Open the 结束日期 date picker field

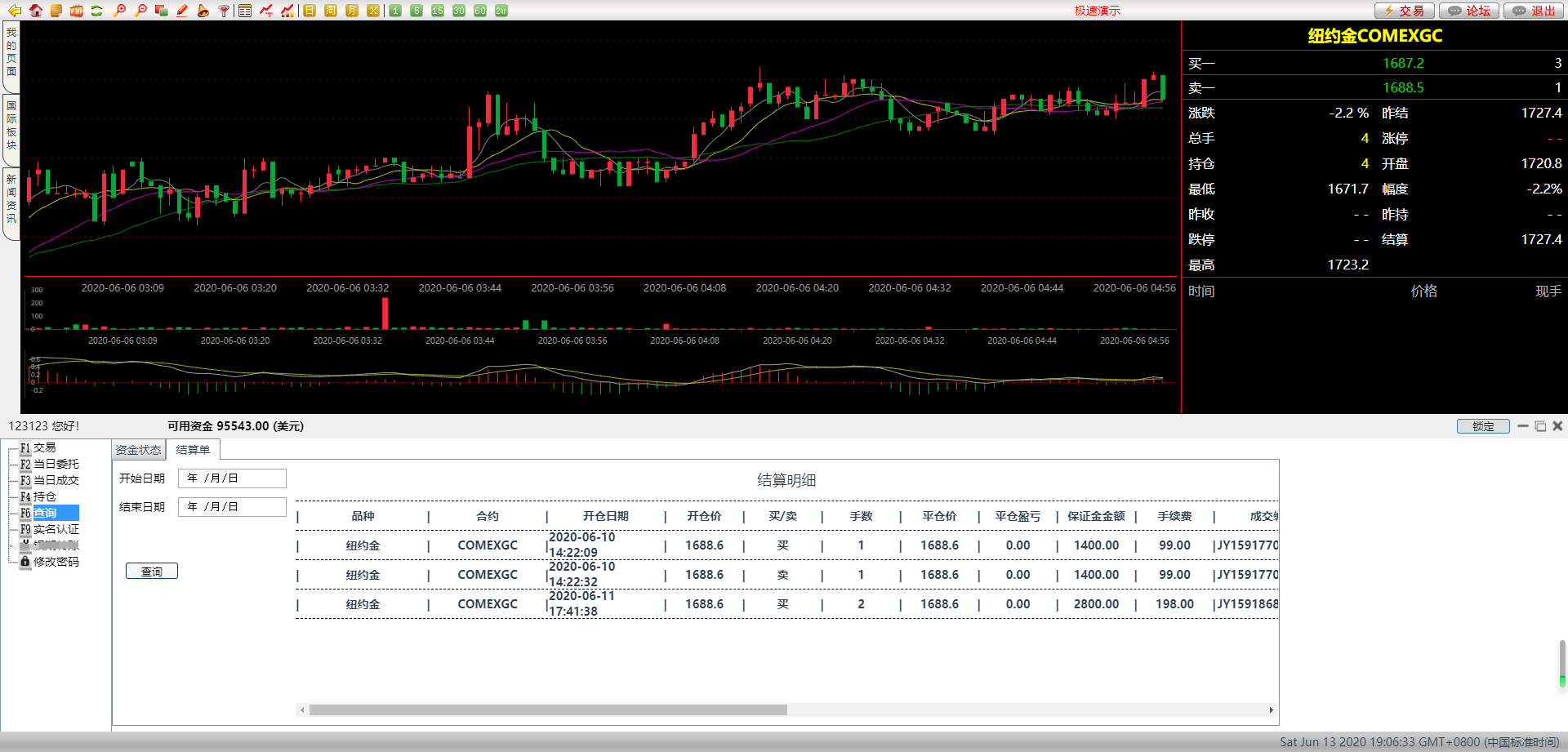pos(232,507)
